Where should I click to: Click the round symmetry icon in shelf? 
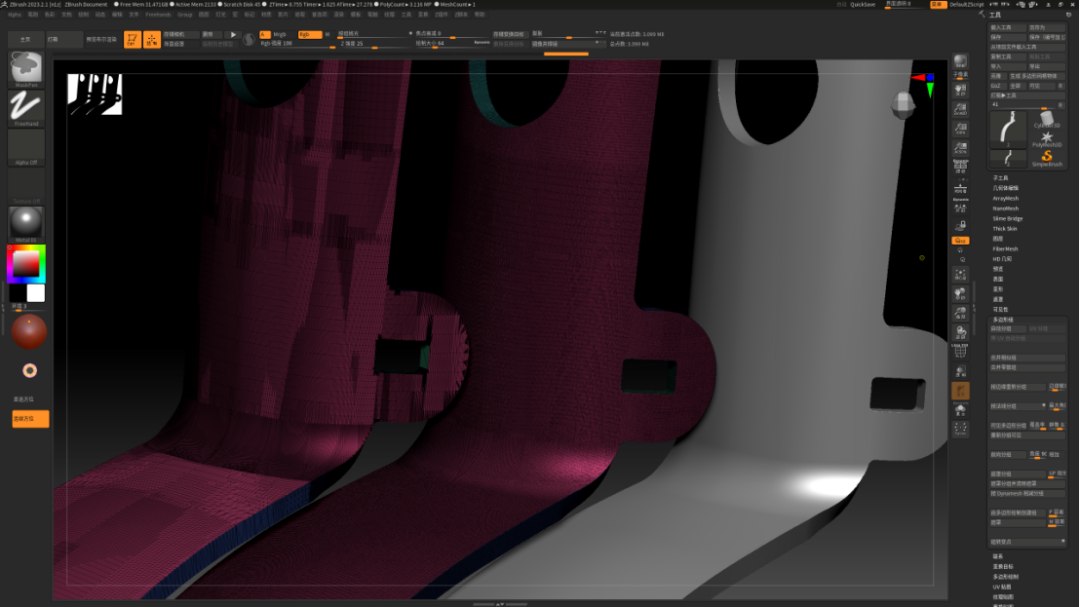(249, 40)
